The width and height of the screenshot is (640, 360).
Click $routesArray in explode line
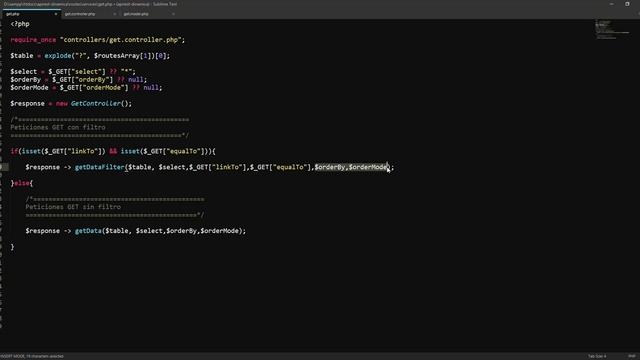click(x=117, y=56)
